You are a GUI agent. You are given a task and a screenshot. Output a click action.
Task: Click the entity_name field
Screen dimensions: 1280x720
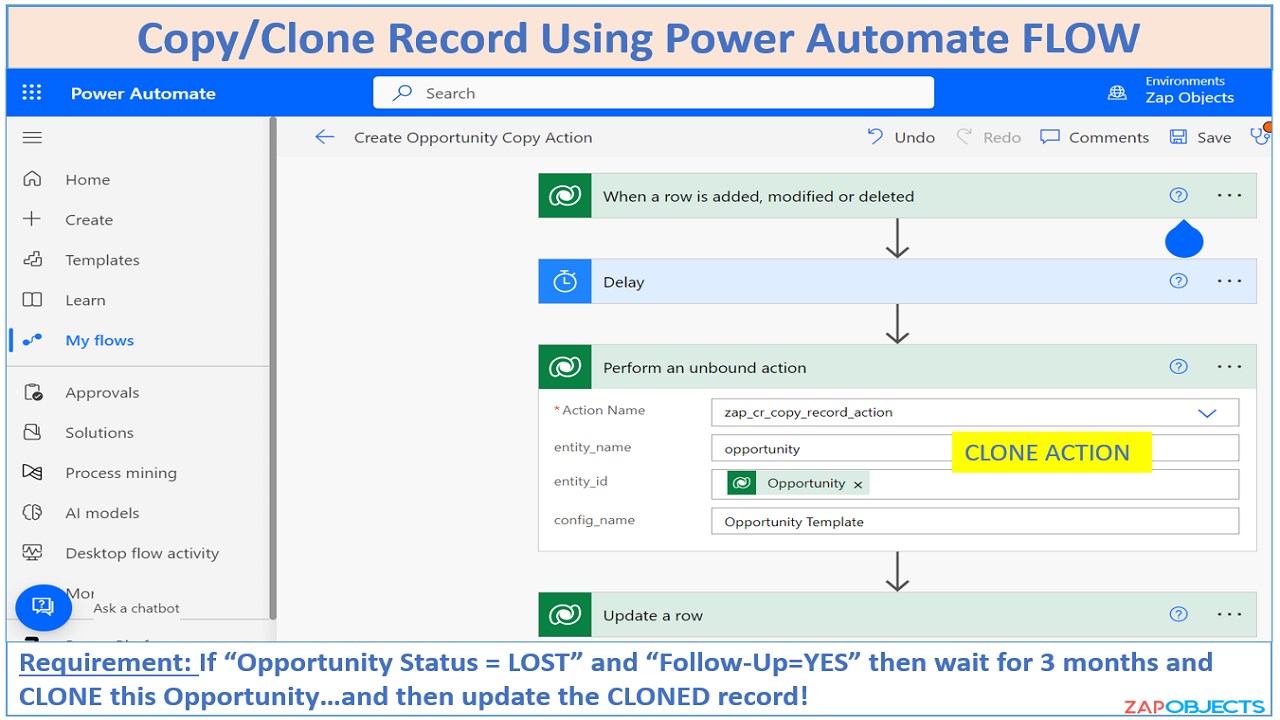coord(975,448)
